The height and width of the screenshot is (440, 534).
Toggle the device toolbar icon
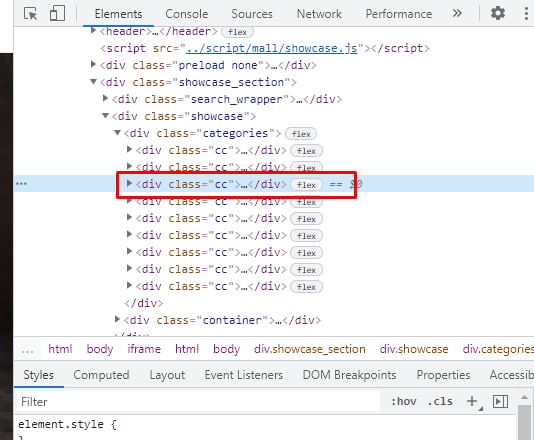point(57,14)
